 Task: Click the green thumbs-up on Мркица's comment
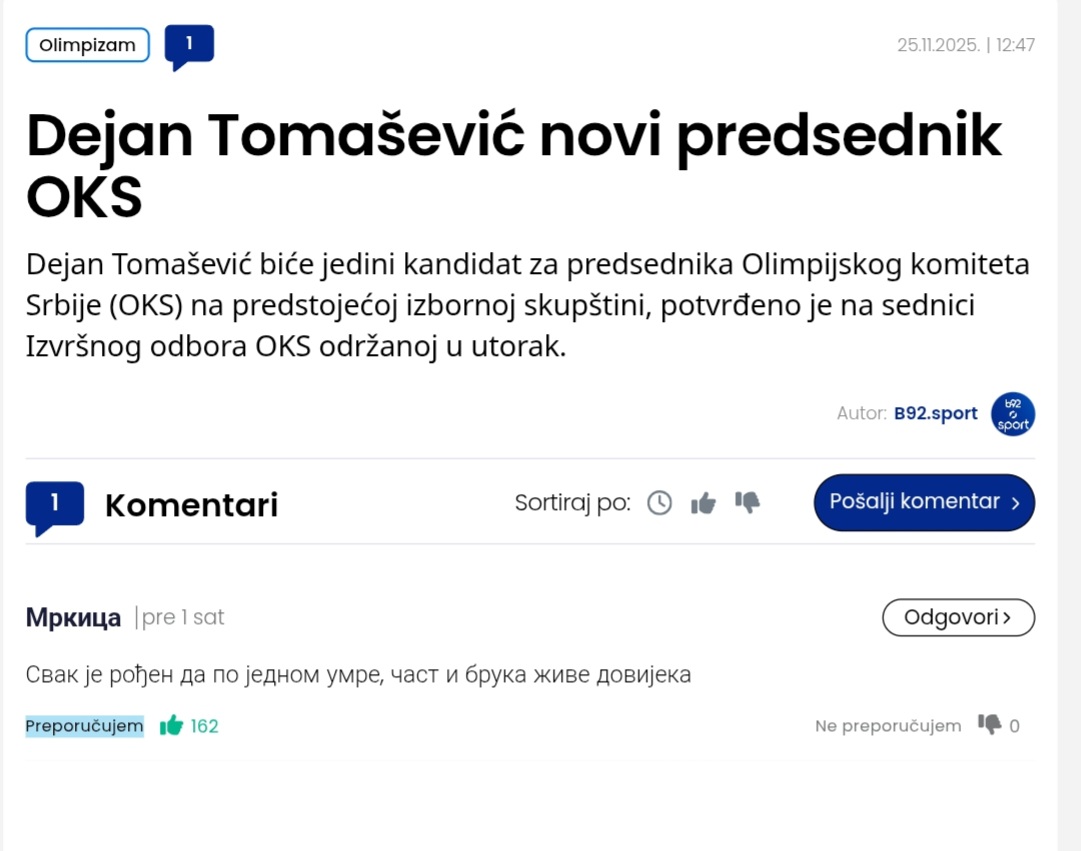tap(172, 726)
